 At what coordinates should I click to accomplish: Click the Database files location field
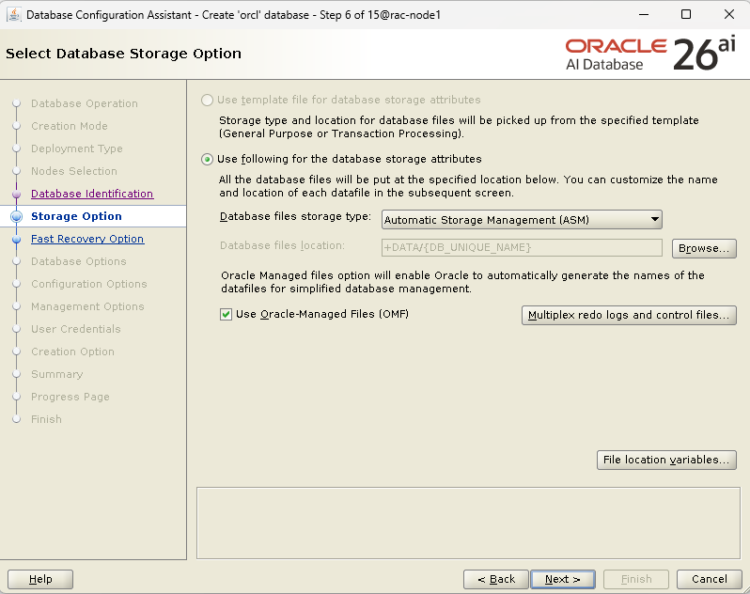click(522, 248)
